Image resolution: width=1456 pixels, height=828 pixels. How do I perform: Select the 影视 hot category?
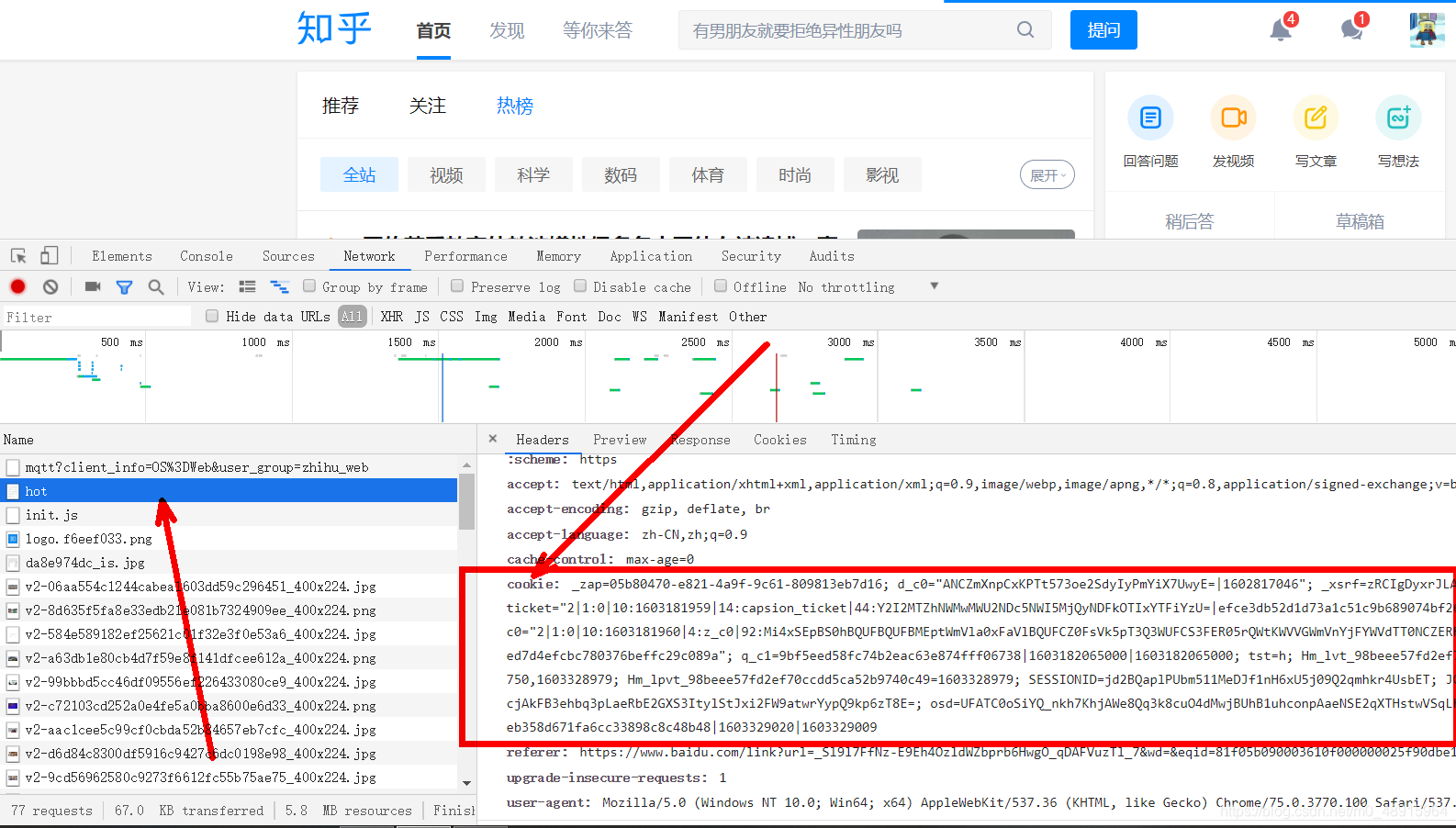882,174
